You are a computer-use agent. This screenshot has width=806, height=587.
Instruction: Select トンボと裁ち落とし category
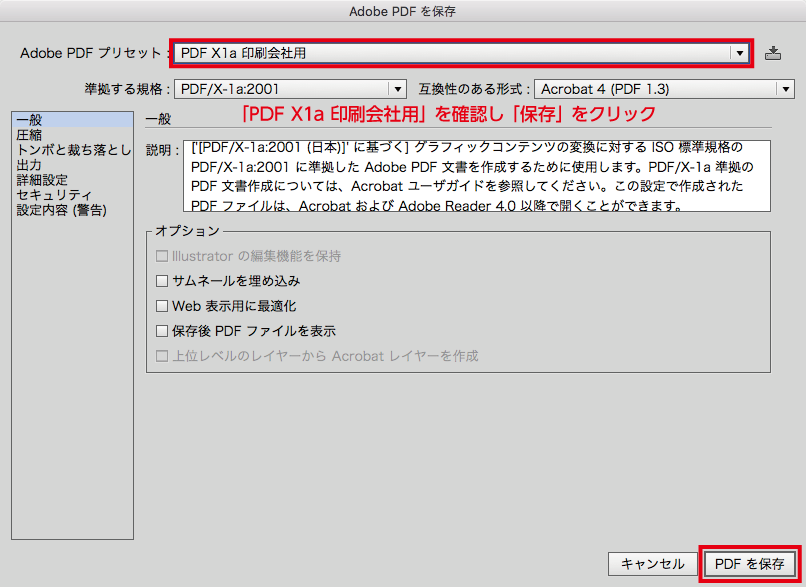(x=72, y=150)
